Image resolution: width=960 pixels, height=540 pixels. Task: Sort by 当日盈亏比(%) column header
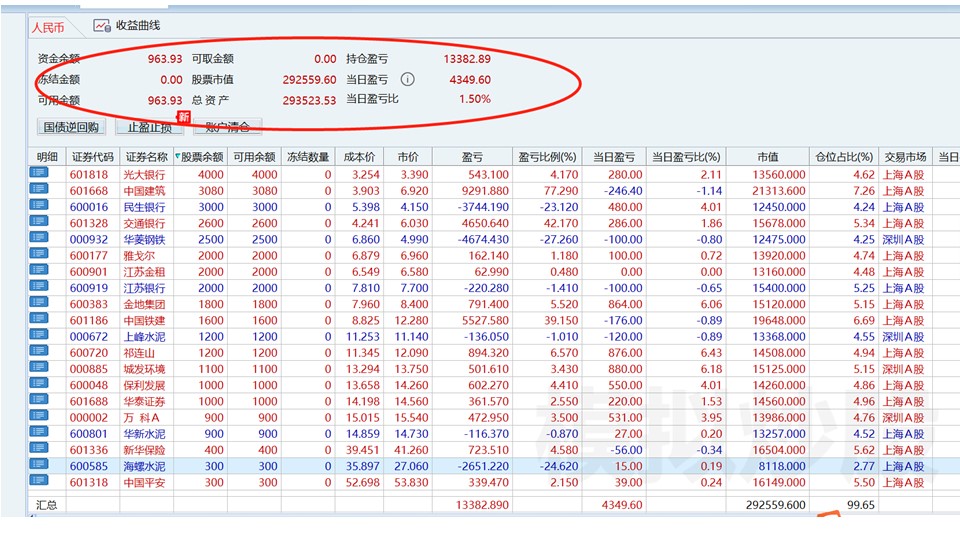[x=686, y=157]
